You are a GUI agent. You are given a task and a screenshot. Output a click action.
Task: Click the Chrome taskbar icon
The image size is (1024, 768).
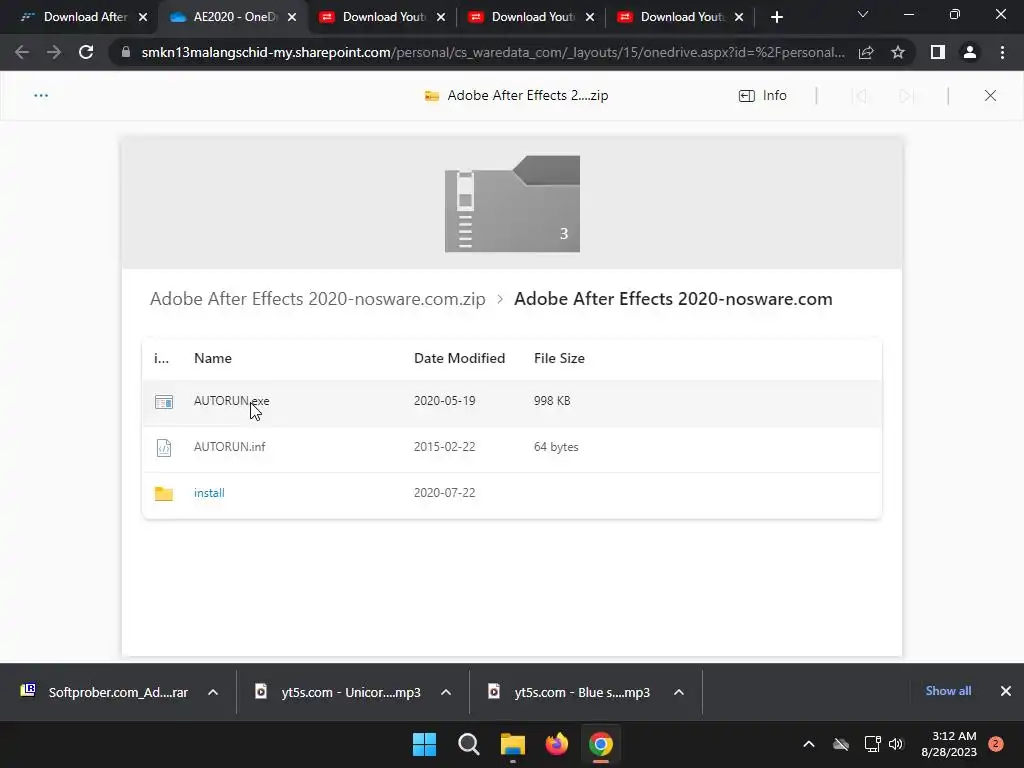click(x=601, y=744)
